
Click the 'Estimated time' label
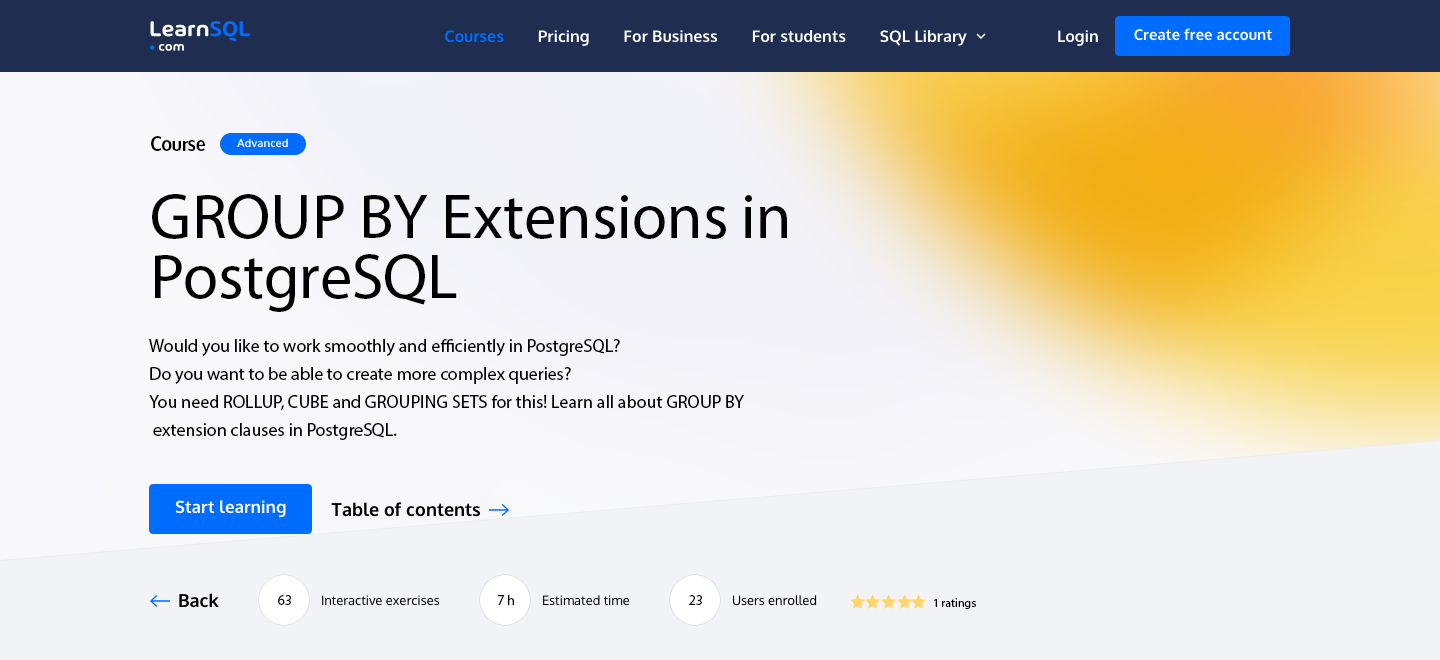(x=586, y=600)
